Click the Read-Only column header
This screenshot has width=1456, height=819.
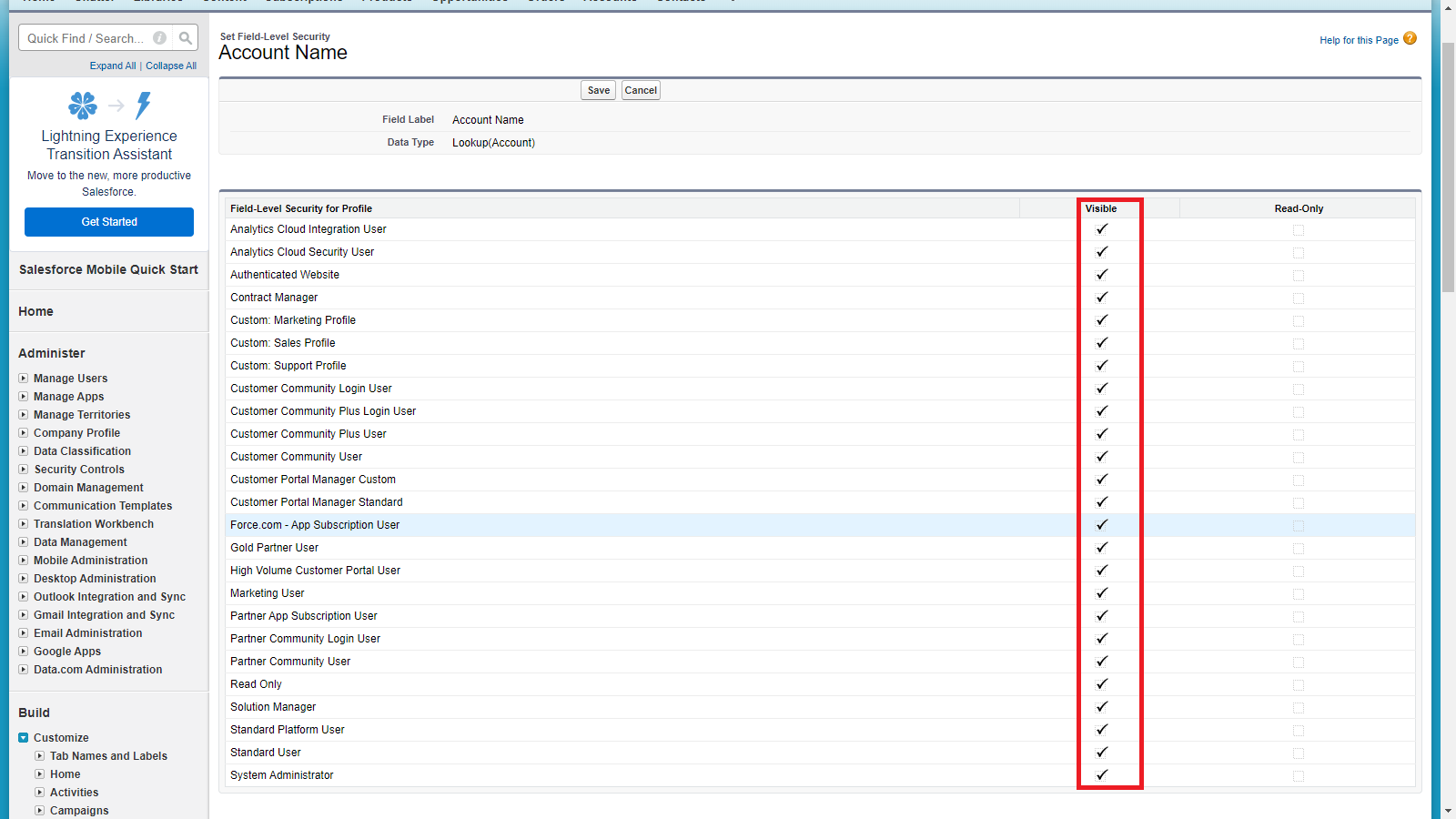click(x=1299, y=208)
